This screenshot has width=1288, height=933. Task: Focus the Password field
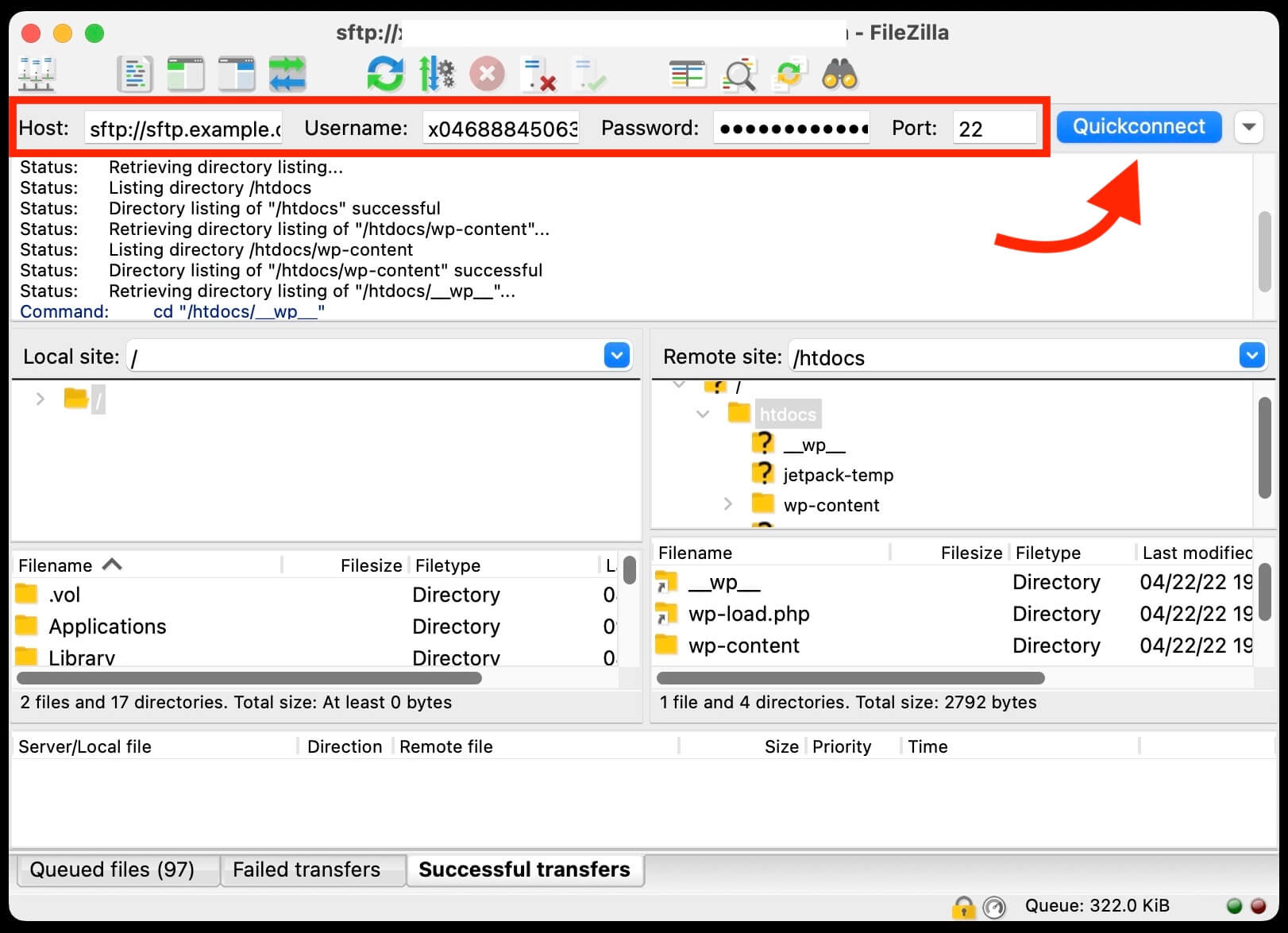tap(791, 128)
